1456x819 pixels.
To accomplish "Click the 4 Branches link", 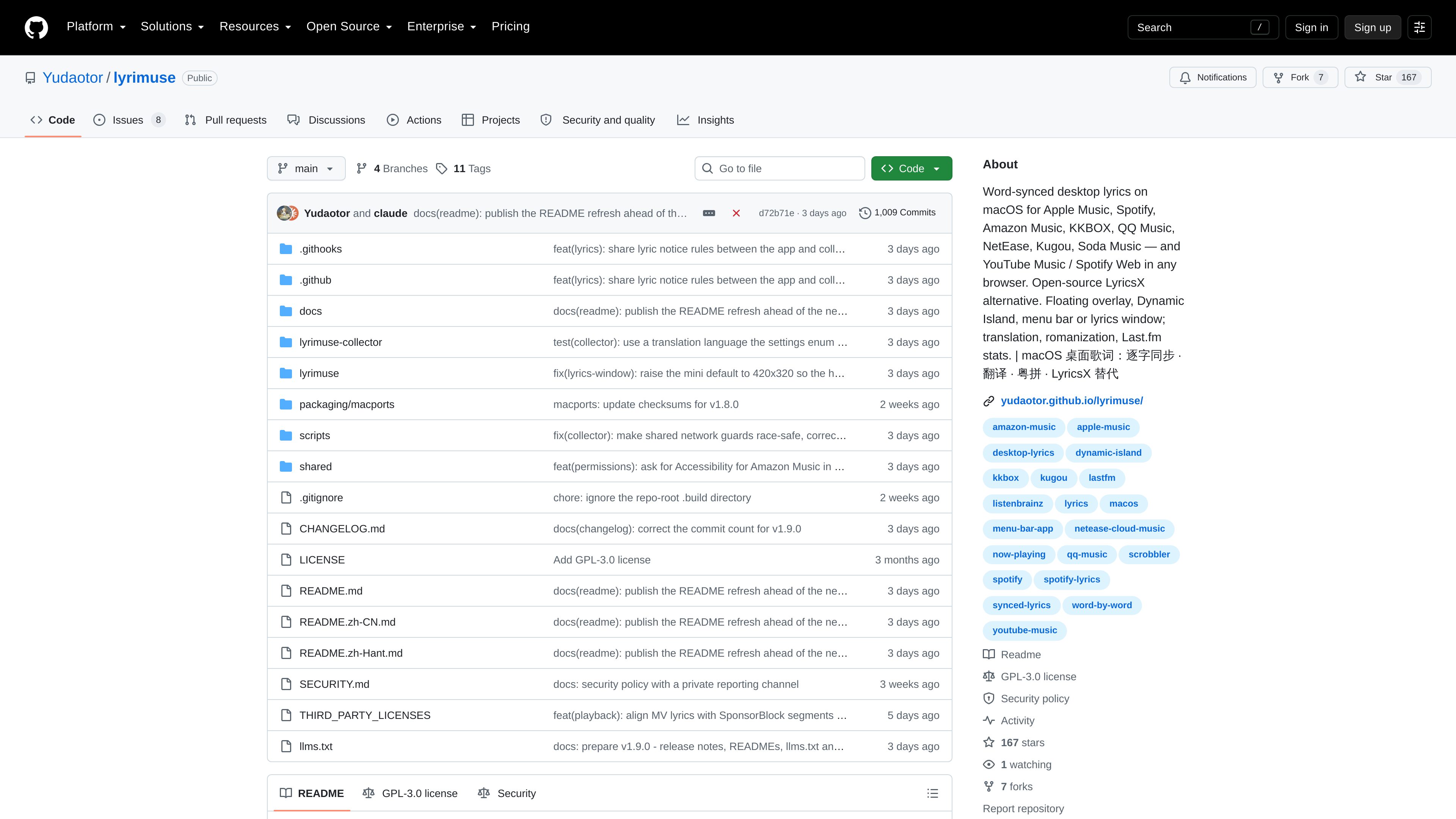I will [x=392, y=168].
